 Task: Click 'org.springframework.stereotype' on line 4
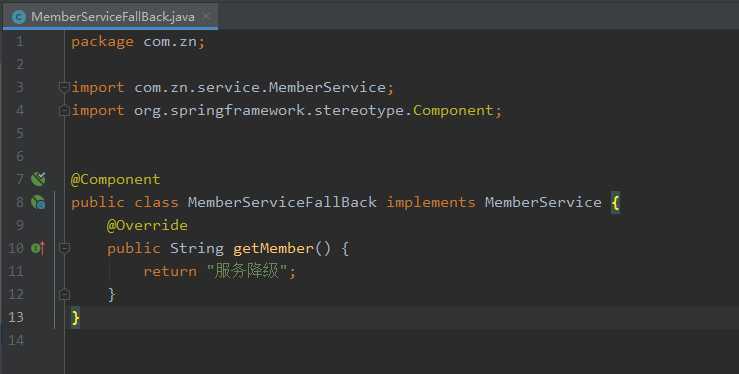[x=269, y=111]
